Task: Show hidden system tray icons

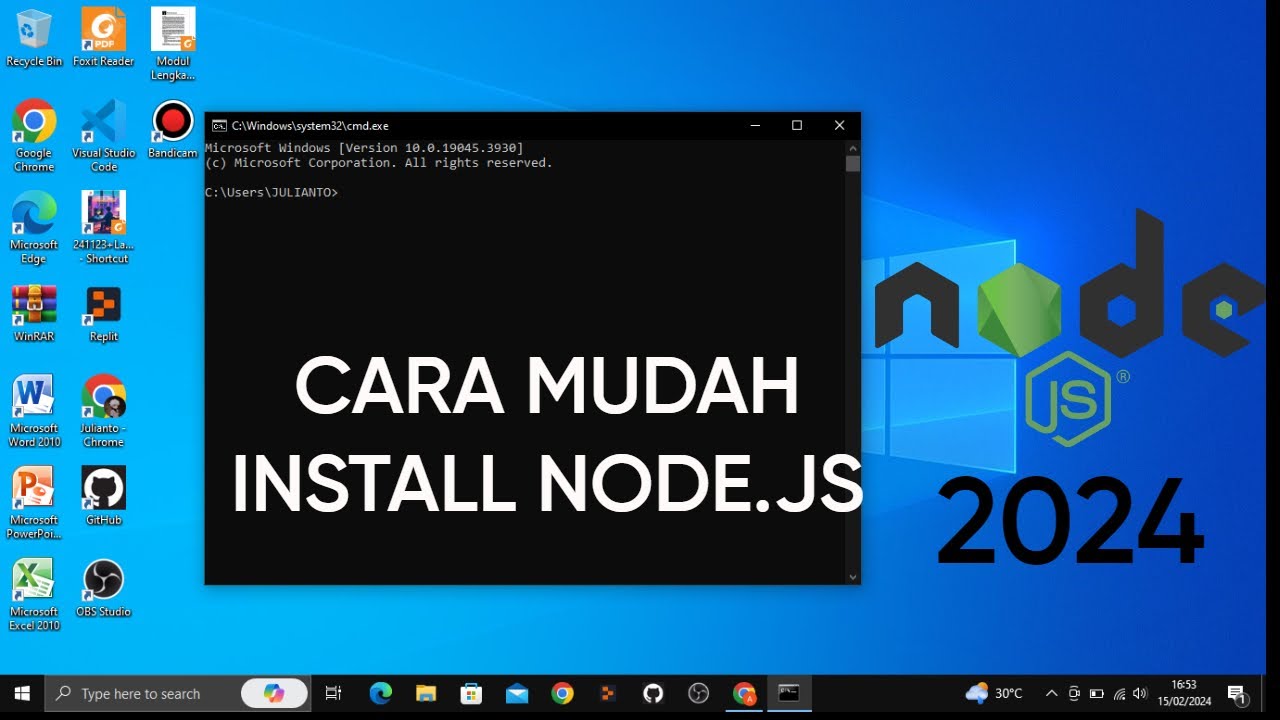Action: coord(1051,693)
